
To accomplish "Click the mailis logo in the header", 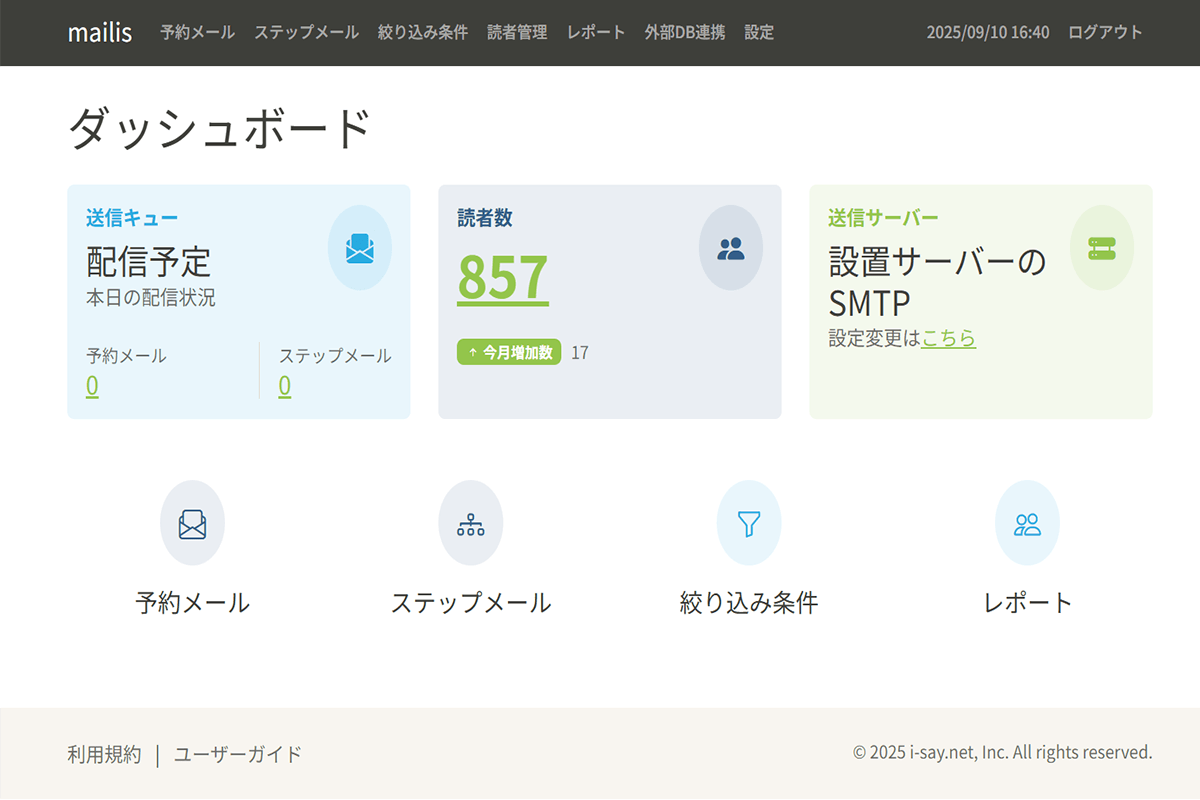I will coord(99,32).
